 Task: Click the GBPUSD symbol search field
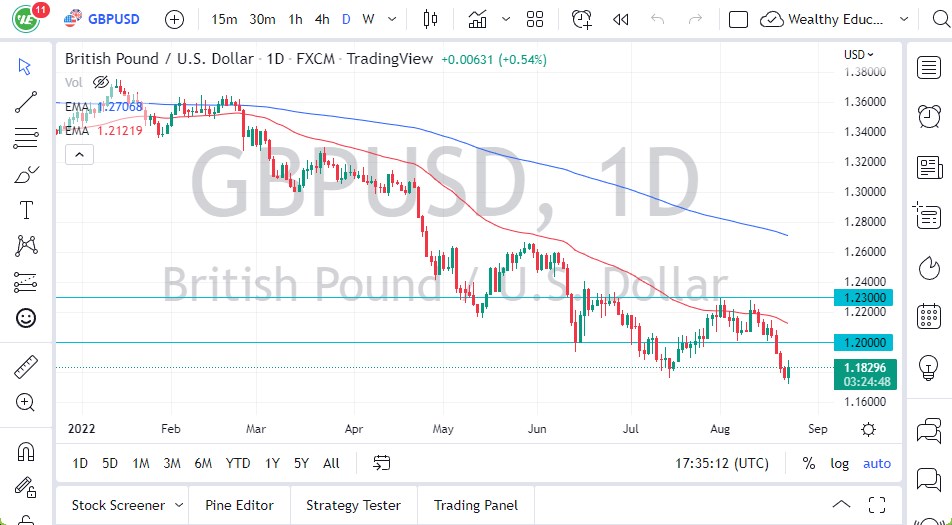click(112, 19)
